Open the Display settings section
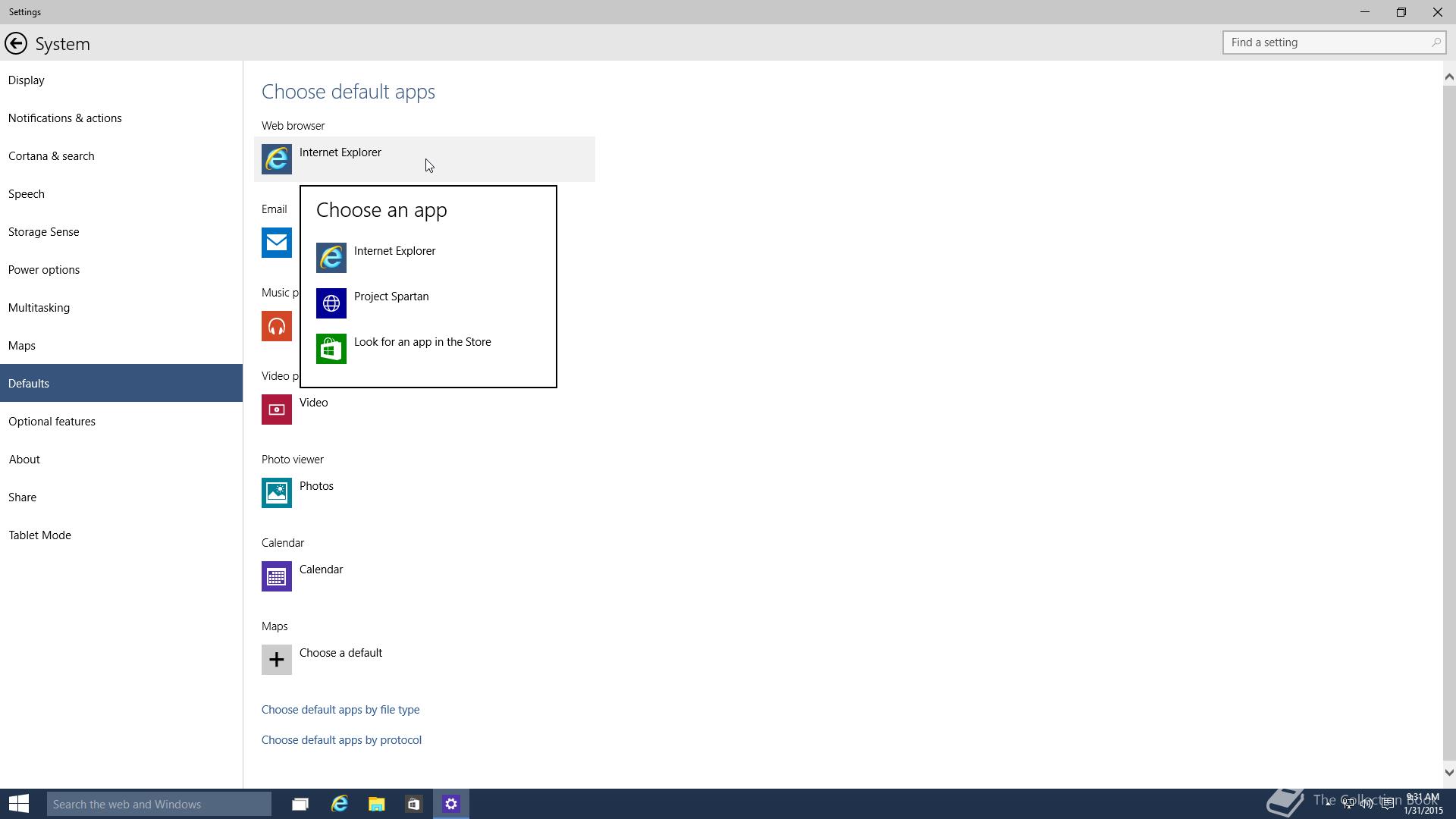 click(121, 80)
